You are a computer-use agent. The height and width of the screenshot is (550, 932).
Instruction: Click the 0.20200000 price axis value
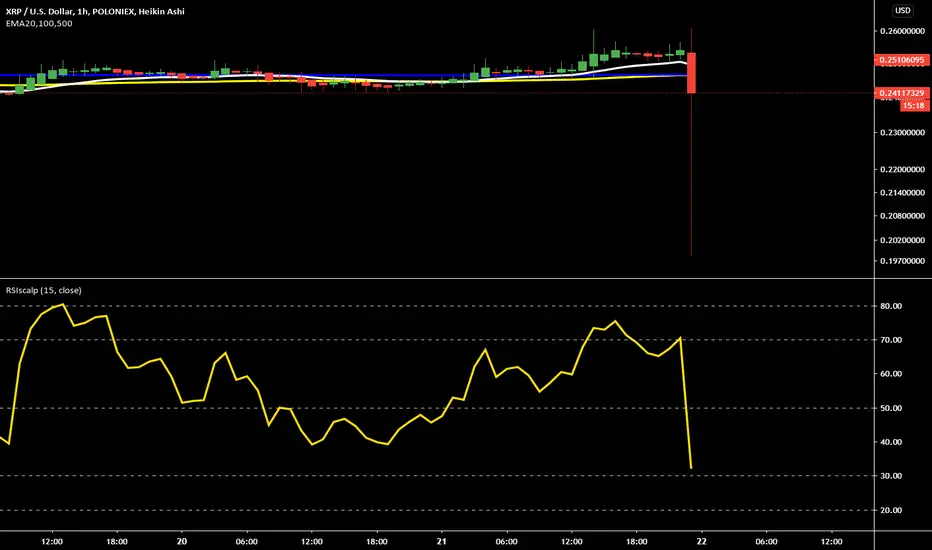(x=902, y=240)
